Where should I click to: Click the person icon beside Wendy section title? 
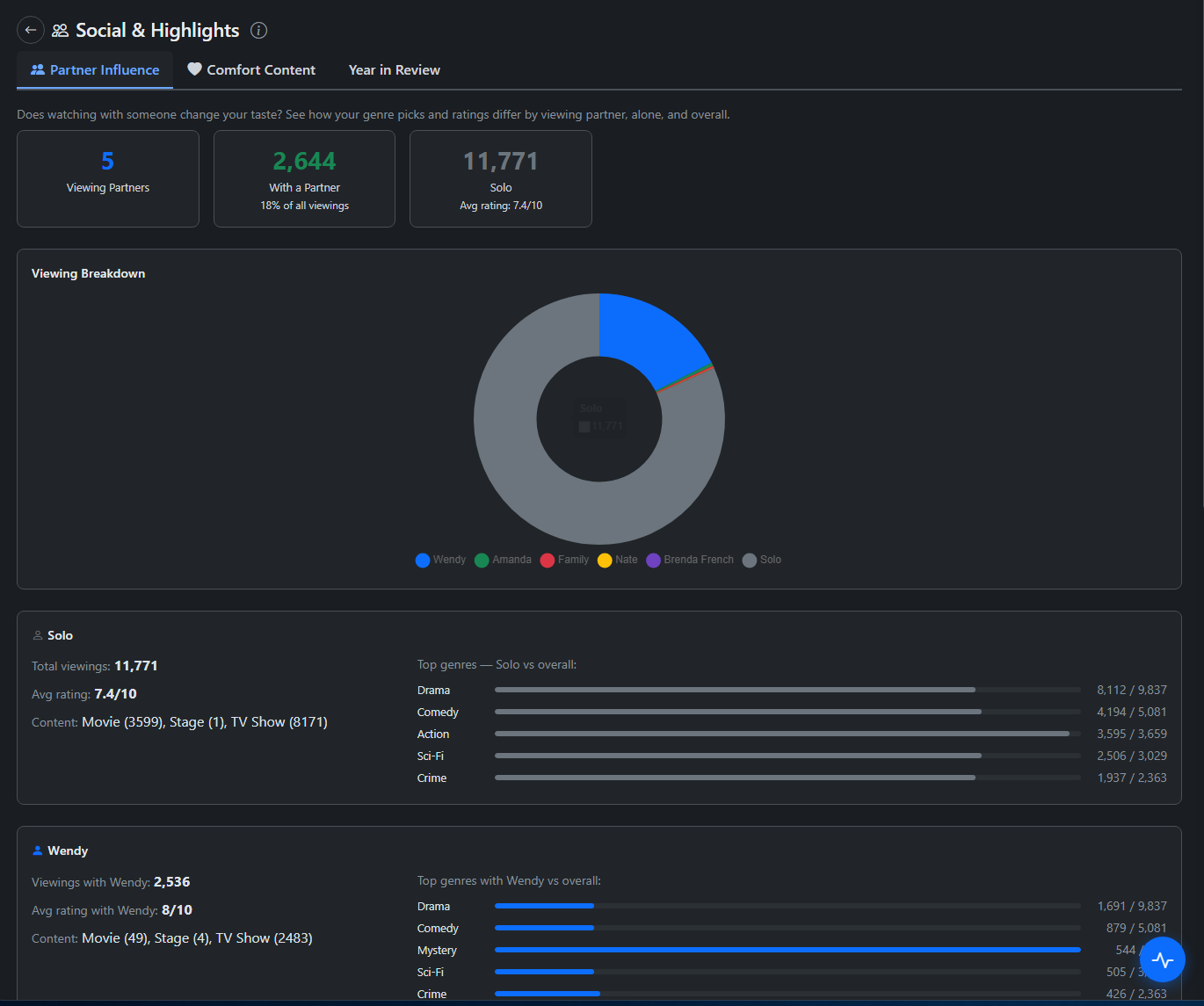(x=37, y=850)
